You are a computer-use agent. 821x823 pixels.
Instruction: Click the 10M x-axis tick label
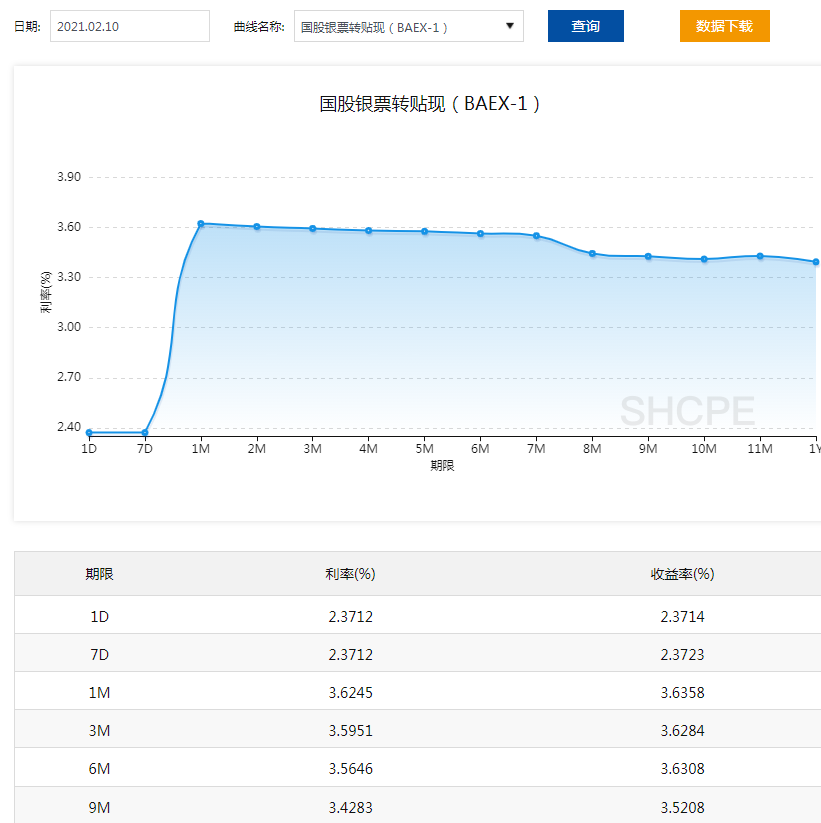point(704,449)
